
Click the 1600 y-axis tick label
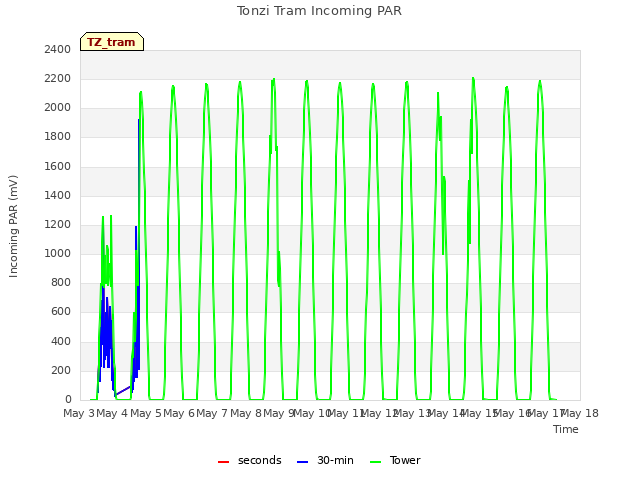[58, 167]
